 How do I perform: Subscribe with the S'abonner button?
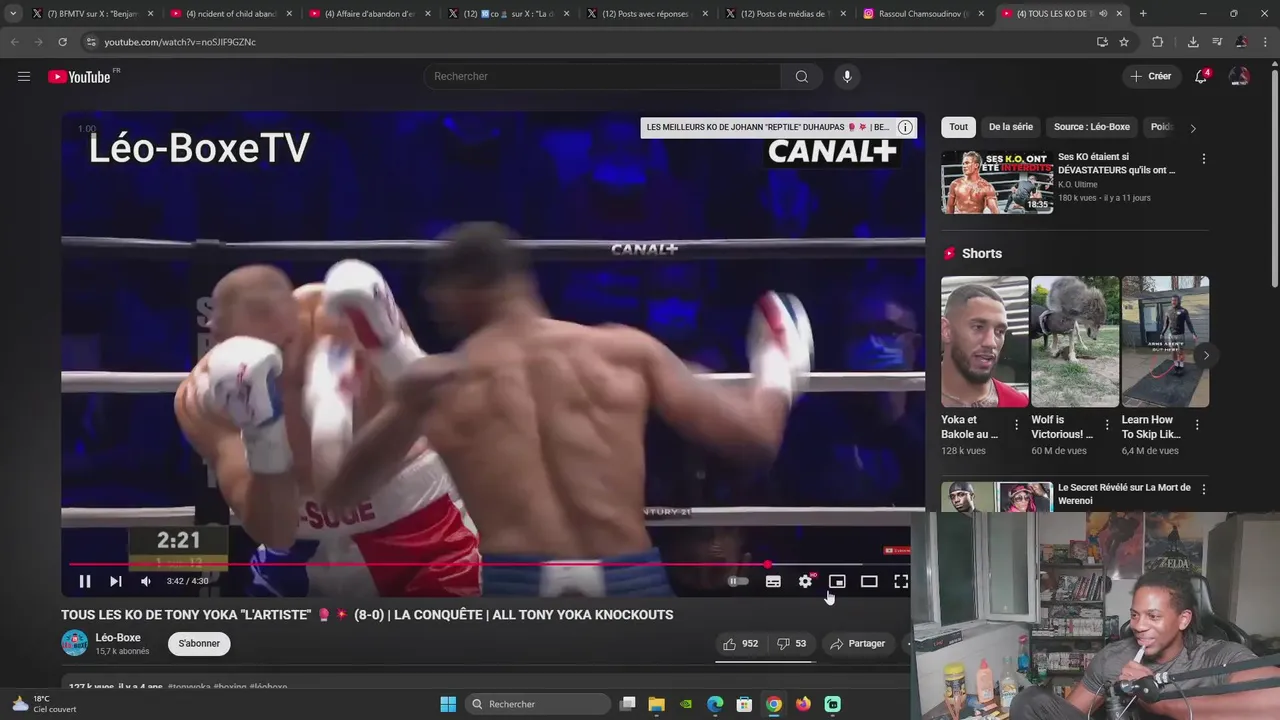(199, 644)
